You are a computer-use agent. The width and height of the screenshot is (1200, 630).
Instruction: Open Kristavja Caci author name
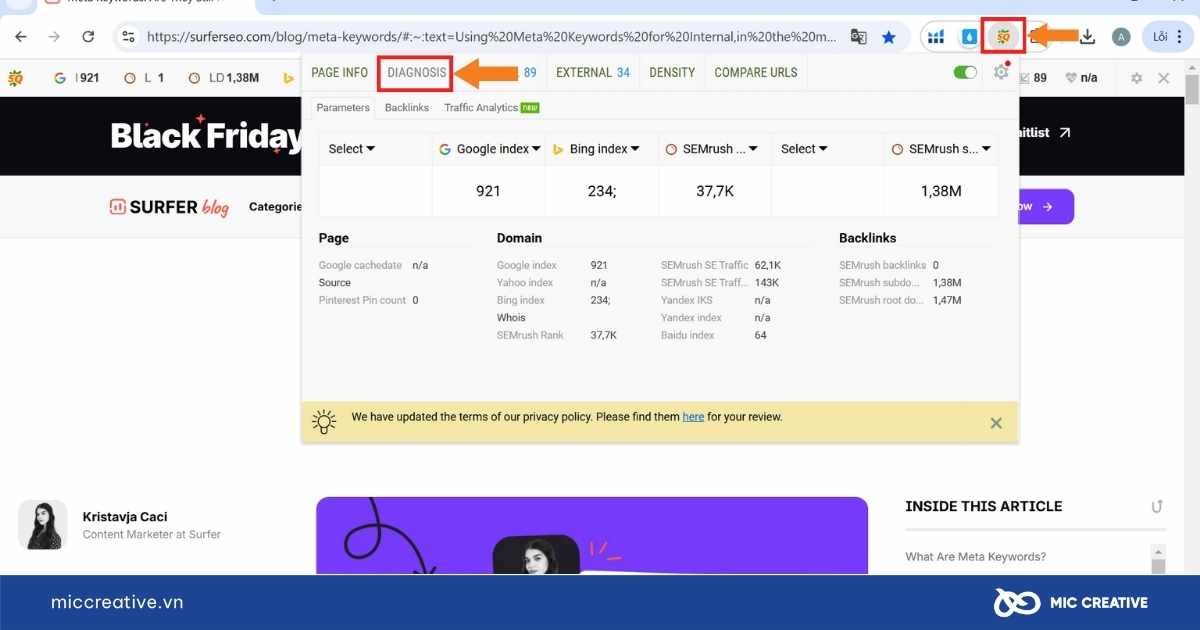125,517
